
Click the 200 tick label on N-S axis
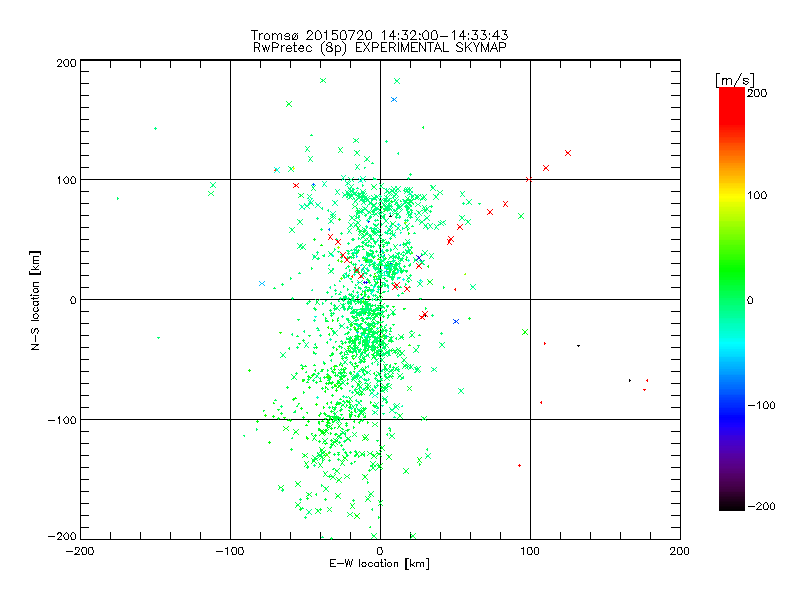pos(67,63)
